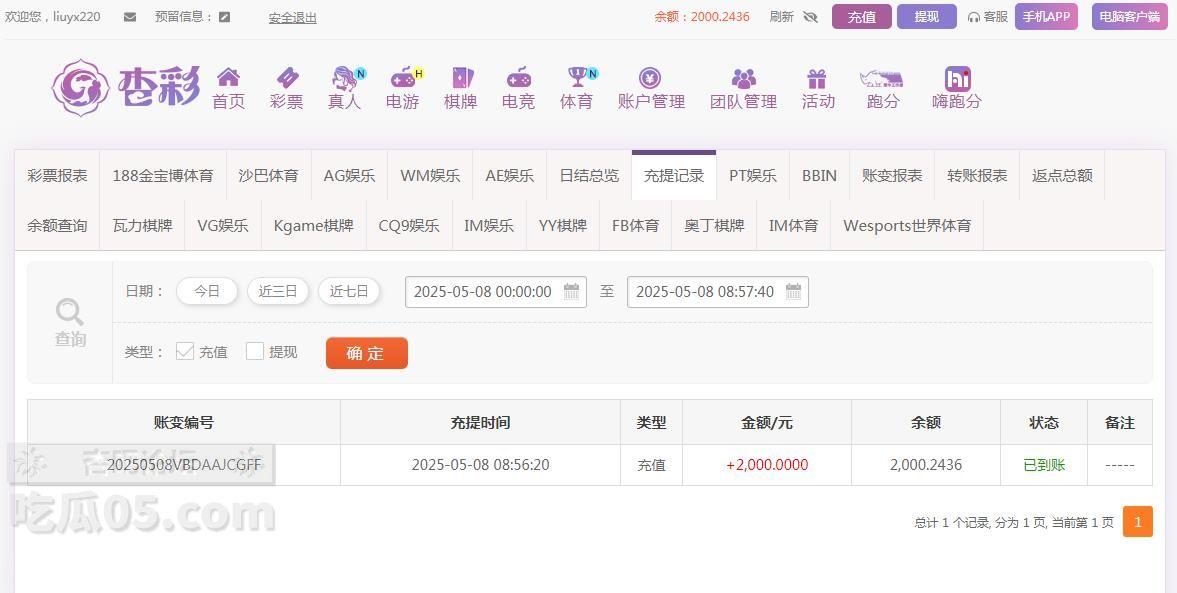Check the 提现 type checkbox
The height and width of the screenshot is (593, 1177).
click(x=255, y=351)
